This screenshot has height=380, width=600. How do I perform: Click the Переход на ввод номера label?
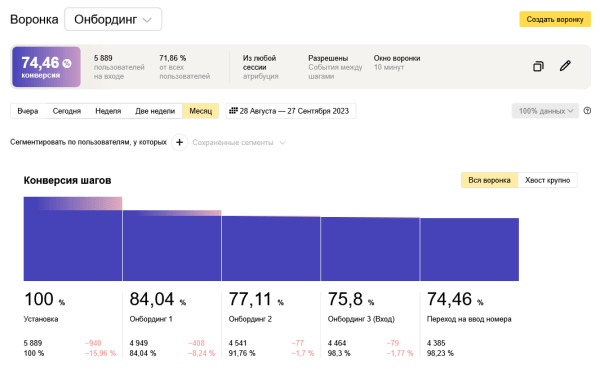tap(469, 319)
